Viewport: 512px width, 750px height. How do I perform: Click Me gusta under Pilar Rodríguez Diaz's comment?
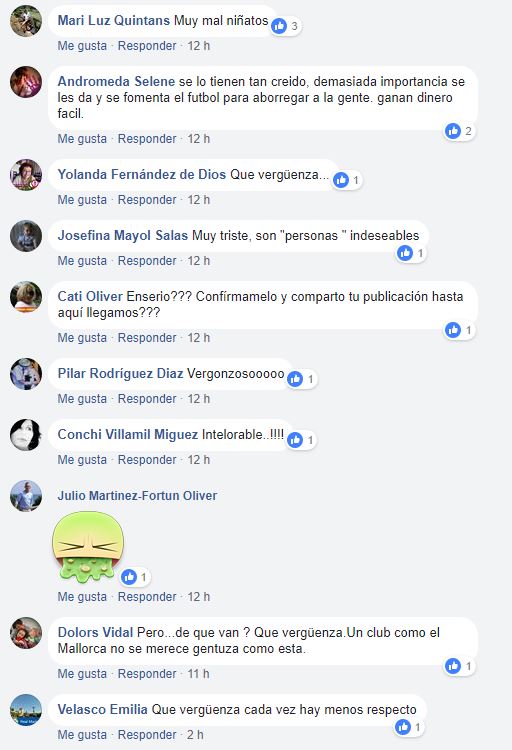[82, 399]
